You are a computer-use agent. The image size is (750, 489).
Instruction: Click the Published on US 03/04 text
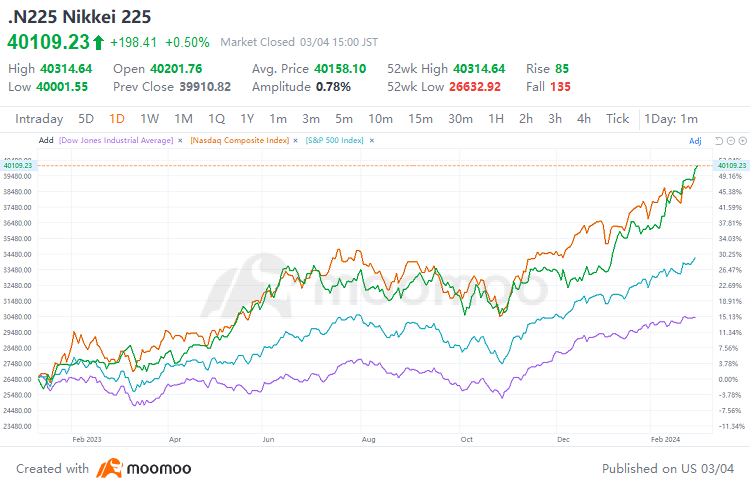(x=668, y=468)
